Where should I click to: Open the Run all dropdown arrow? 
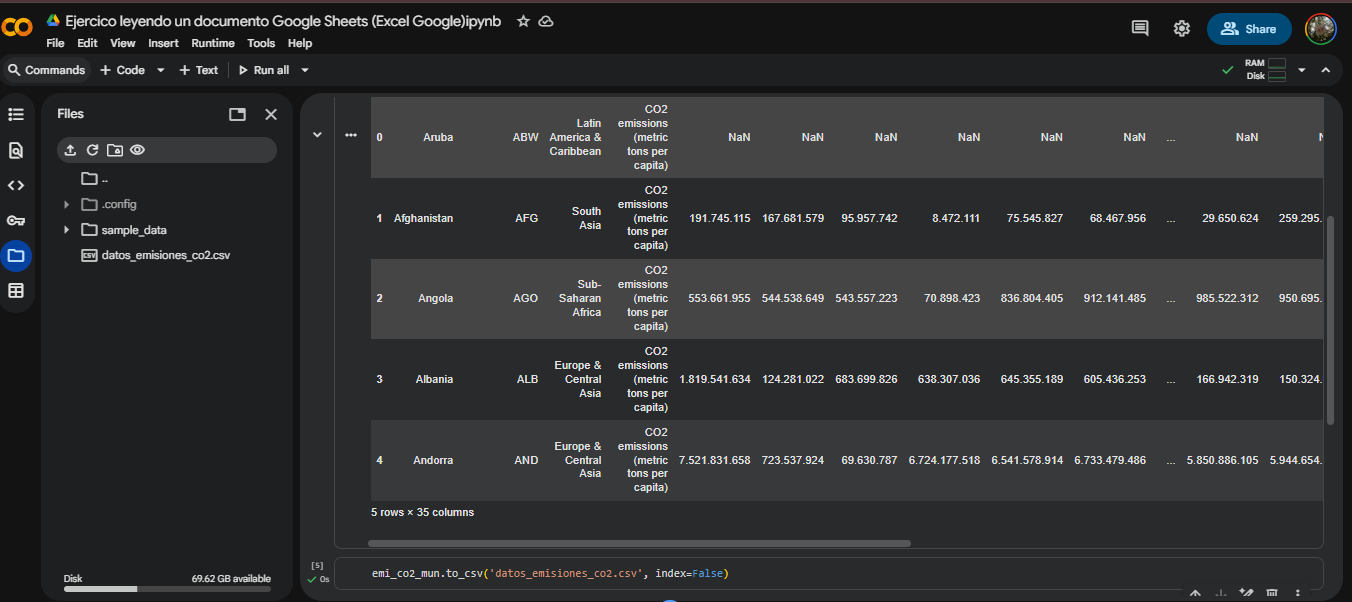point(305,70)
